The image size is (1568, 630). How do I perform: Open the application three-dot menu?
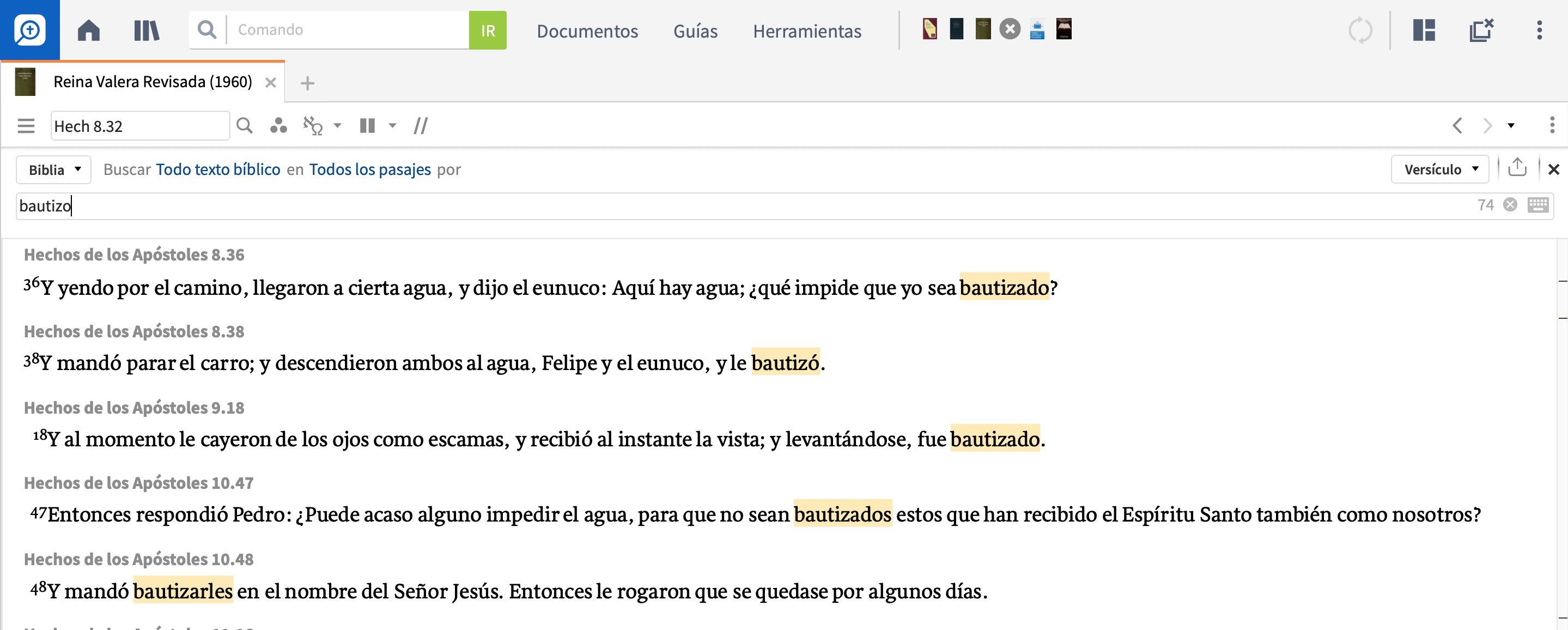pyautogui.click(x=1539, y=30)
